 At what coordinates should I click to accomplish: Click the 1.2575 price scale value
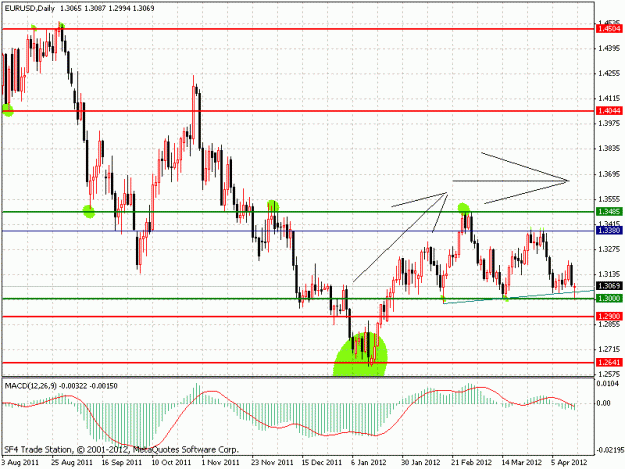pyautogui.click(x=609, y=374)
